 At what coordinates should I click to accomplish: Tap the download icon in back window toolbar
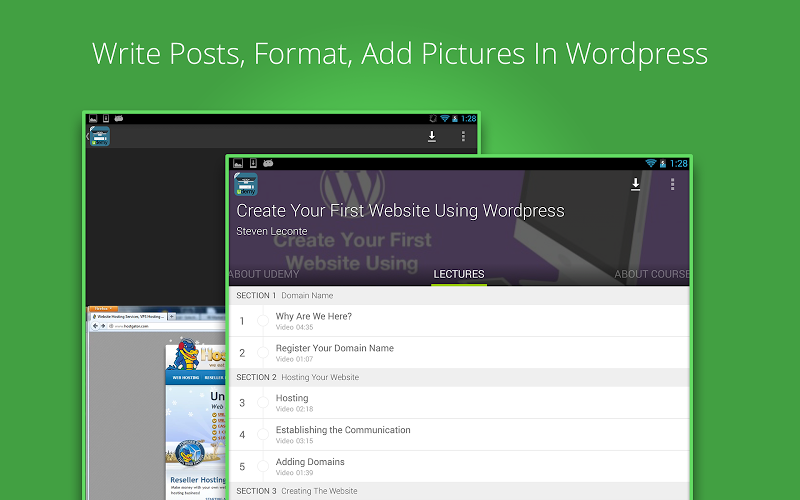pyautogui.click(x=432, y=136)
